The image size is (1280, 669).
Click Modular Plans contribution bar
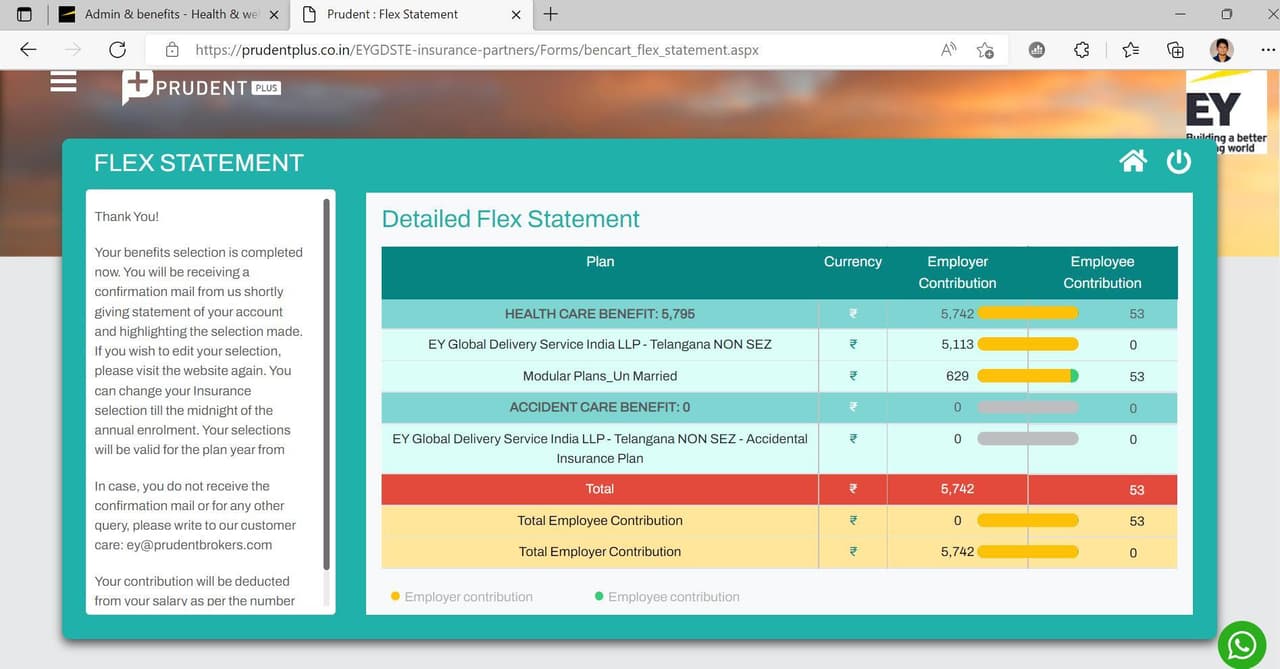pyautogui.click(x=1028, y=376)
